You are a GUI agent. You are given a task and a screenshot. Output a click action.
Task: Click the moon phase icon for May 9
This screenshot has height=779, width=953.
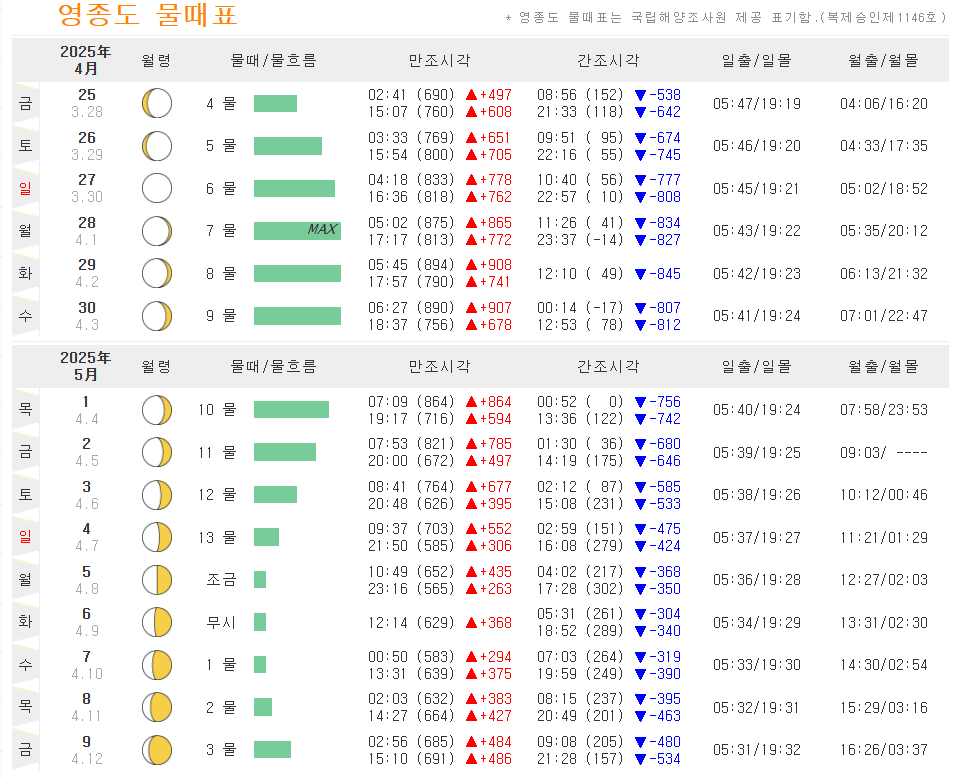[157, 750]
